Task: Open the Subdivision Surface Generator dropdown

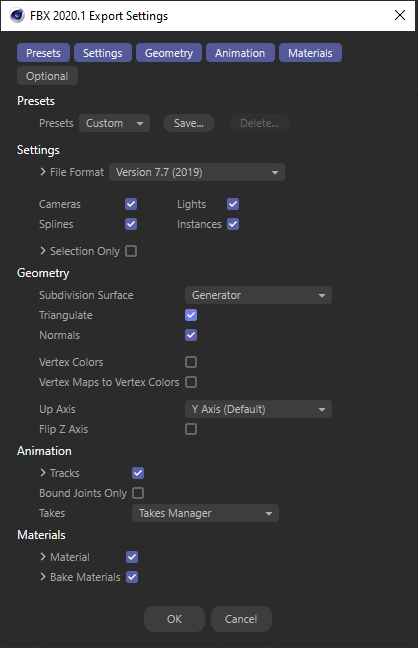Action: point(258,295)
